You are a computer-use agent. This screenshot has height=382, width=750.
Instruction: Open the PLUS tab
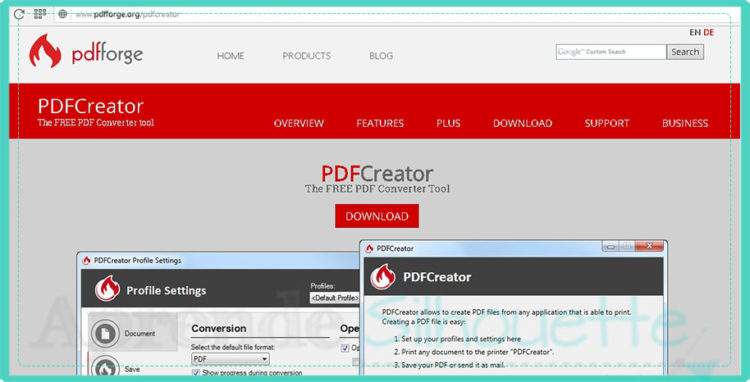[x=448, y=123]
